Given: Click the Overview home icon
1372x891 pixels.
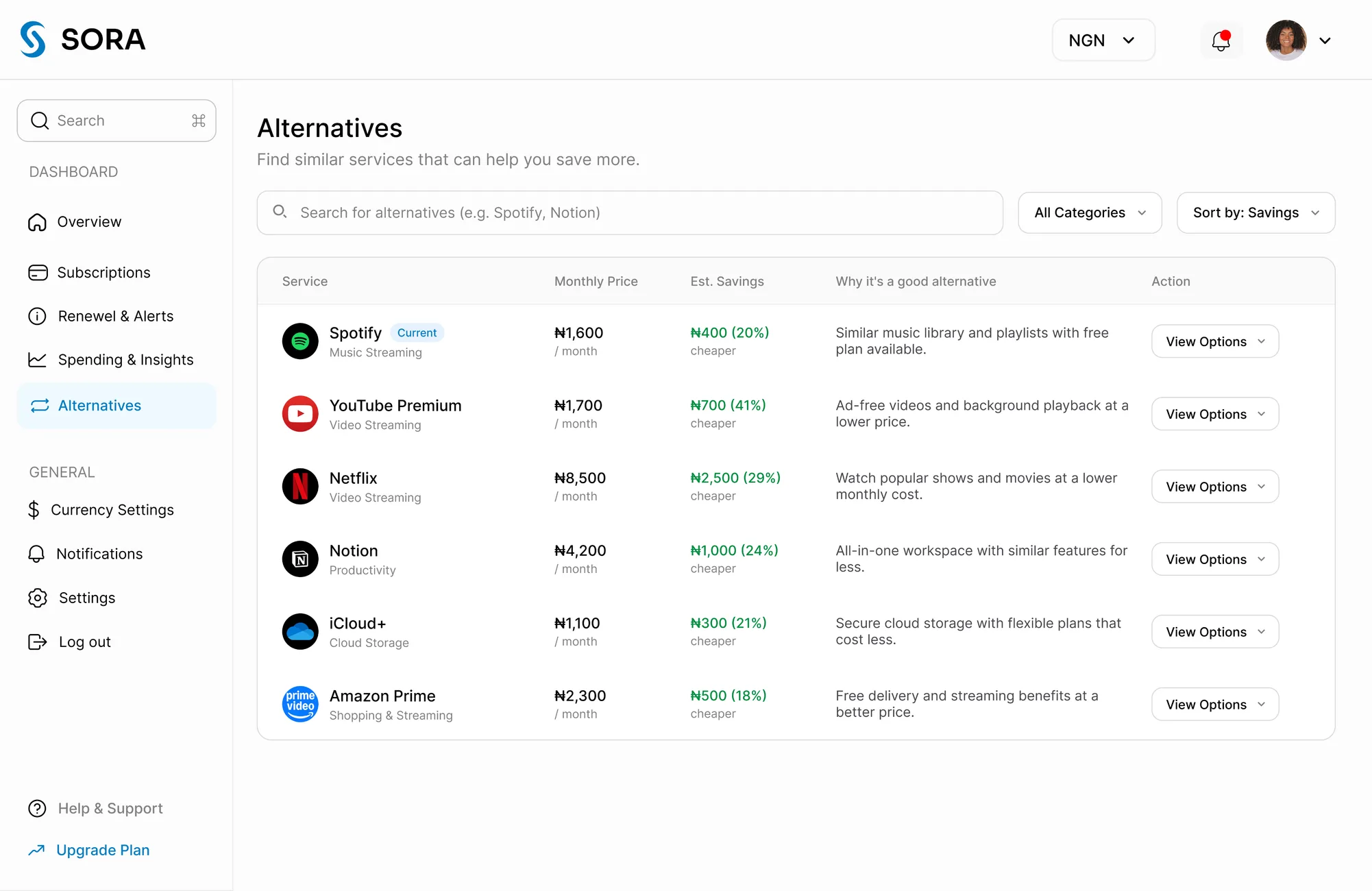Looking at the screenshot, I should (37, 222).
